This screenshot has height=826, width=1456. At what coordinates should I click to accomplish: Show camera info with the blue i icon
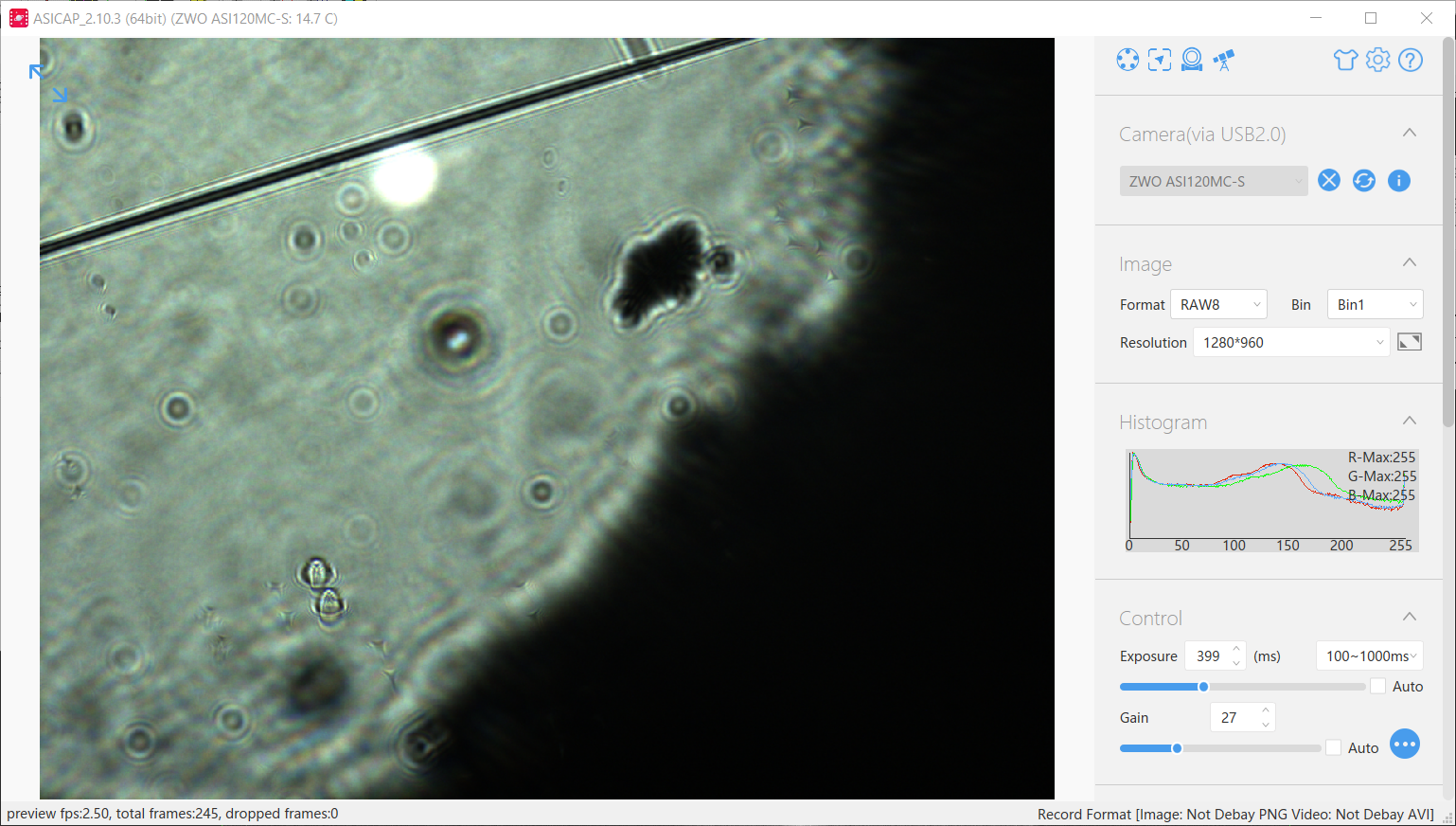click(1399, 180)
